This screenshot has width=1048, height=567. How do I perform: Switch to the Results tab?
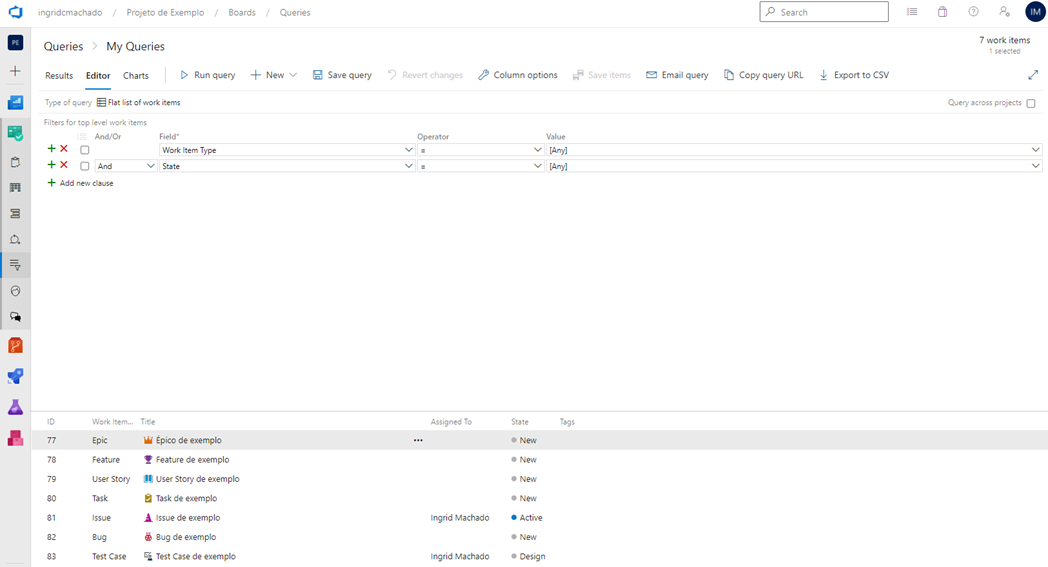click(59, 76)
